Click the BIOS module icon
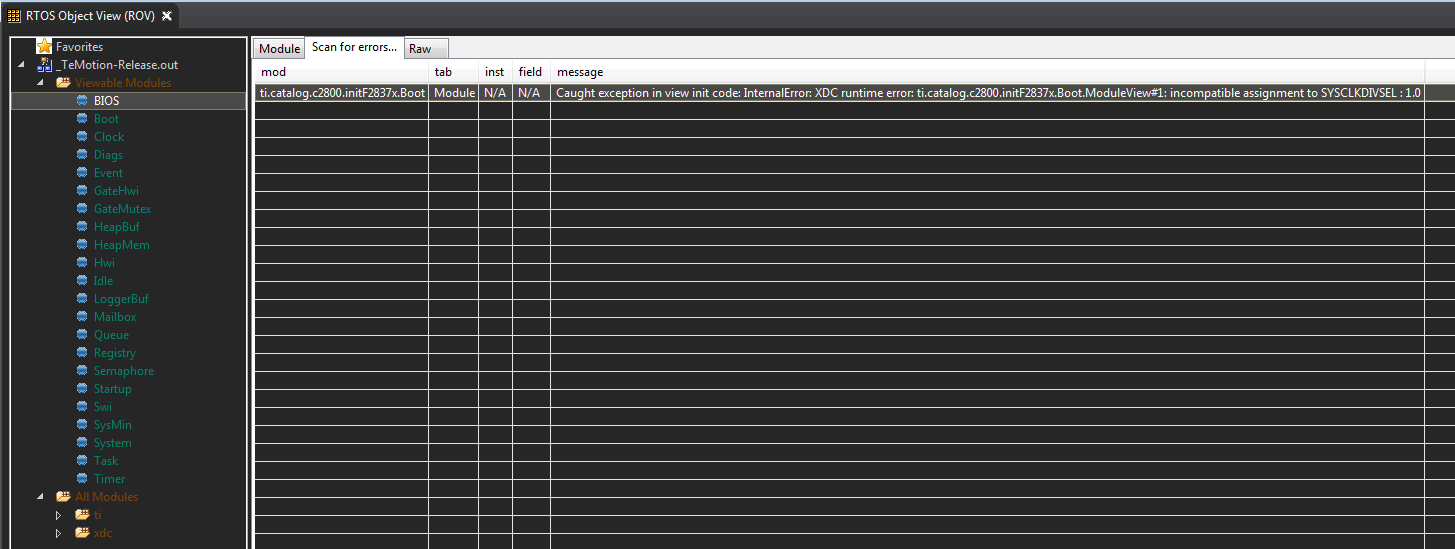 [x=82, y=101]
